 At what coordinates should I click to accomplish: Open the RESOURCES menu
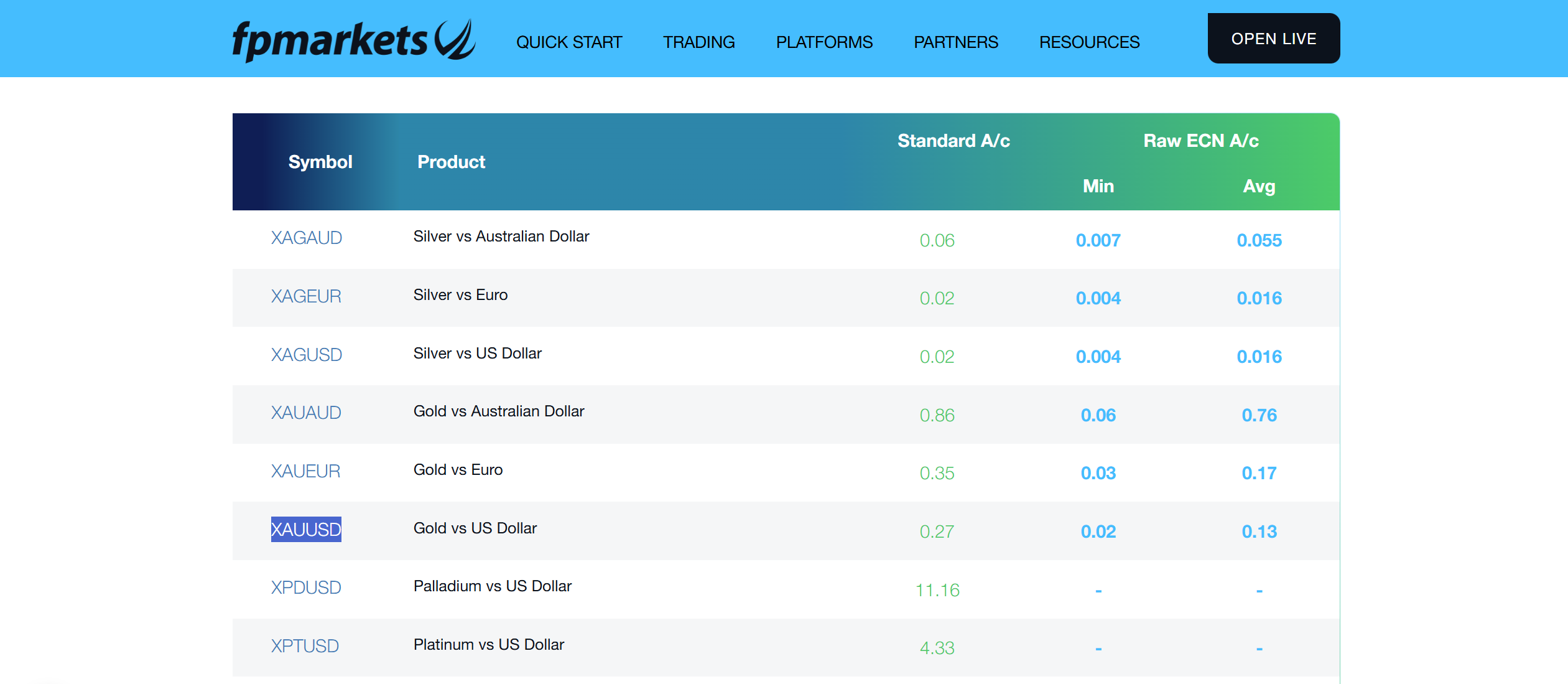(x=1090, y=42)
